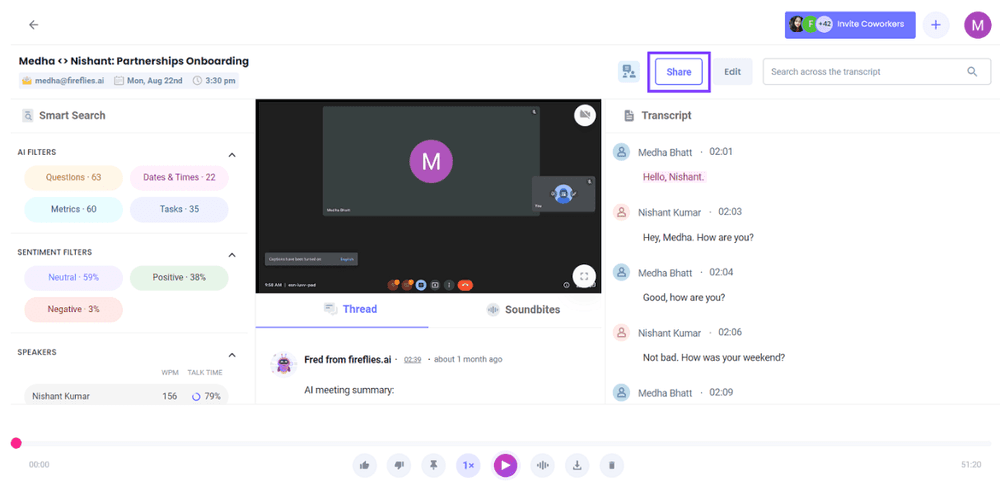Toggle the Positive · 38% sentiment filter

[179, 278]
